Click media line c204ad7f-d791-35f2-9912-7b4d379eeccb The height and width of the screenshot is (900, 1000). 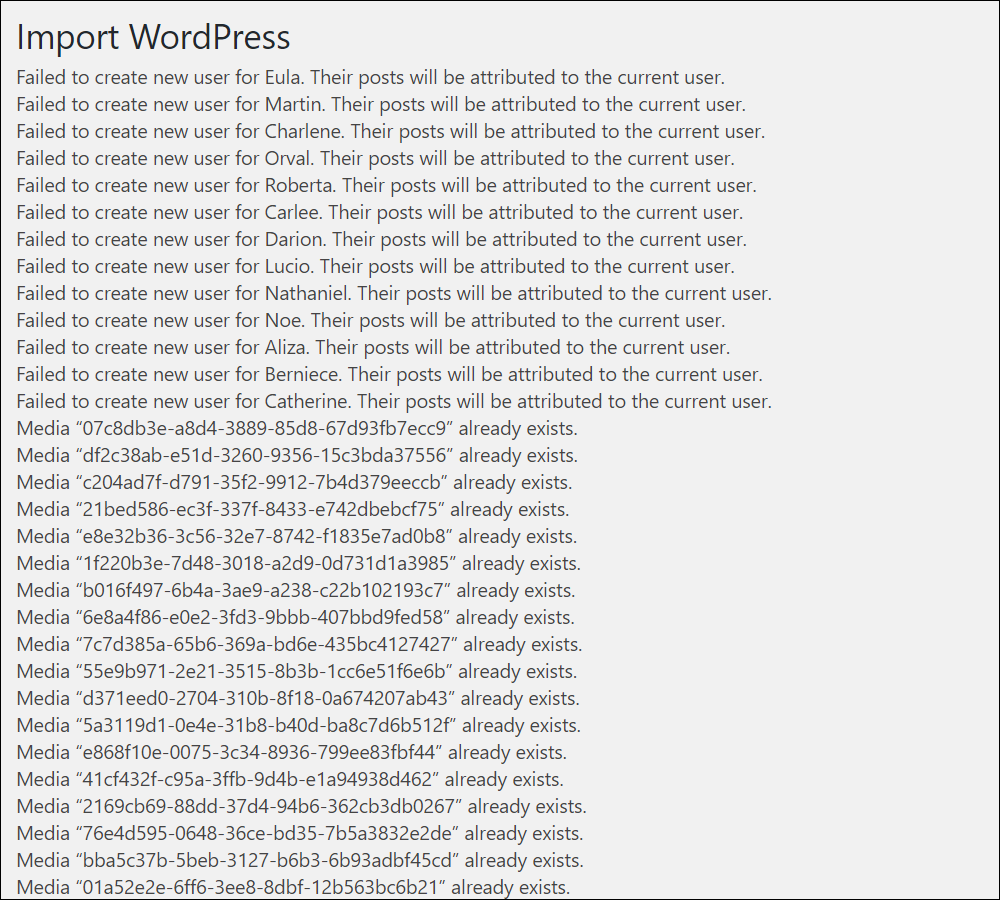coord(295,482)
